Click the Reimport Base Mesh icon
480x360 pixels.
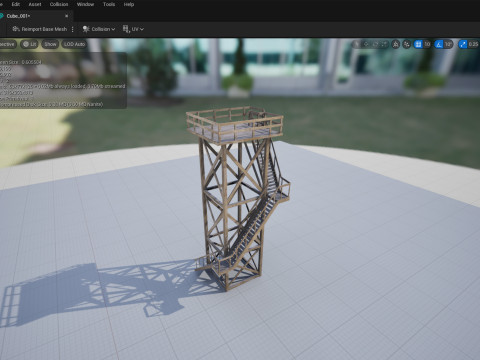click(16, 29)
